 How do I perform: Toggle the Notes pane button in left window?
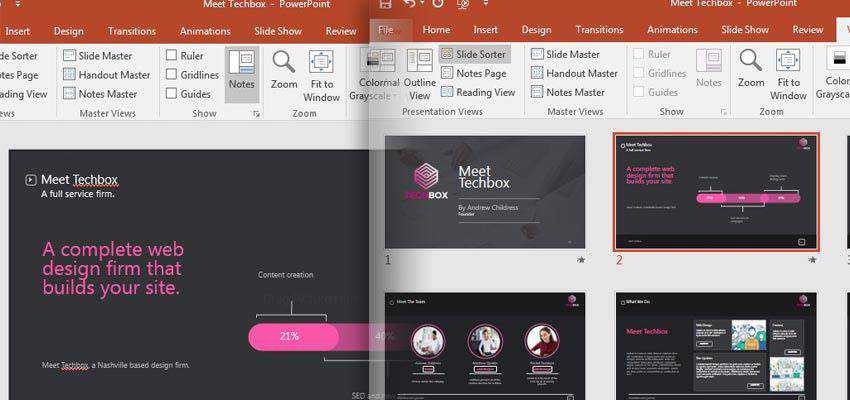(x=241, y=73)
